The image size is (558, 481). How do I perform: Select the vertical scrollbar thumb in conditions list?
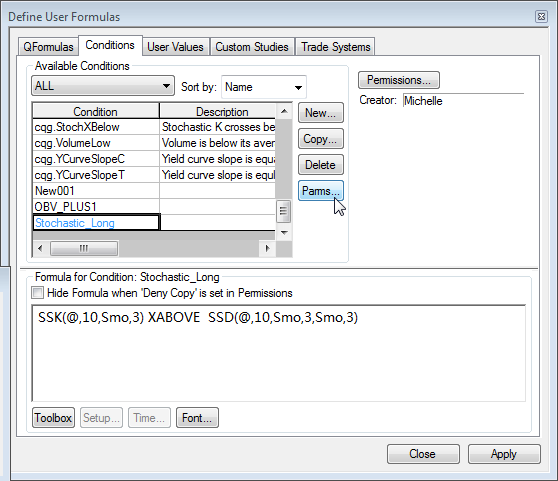(x=284, y=211)
